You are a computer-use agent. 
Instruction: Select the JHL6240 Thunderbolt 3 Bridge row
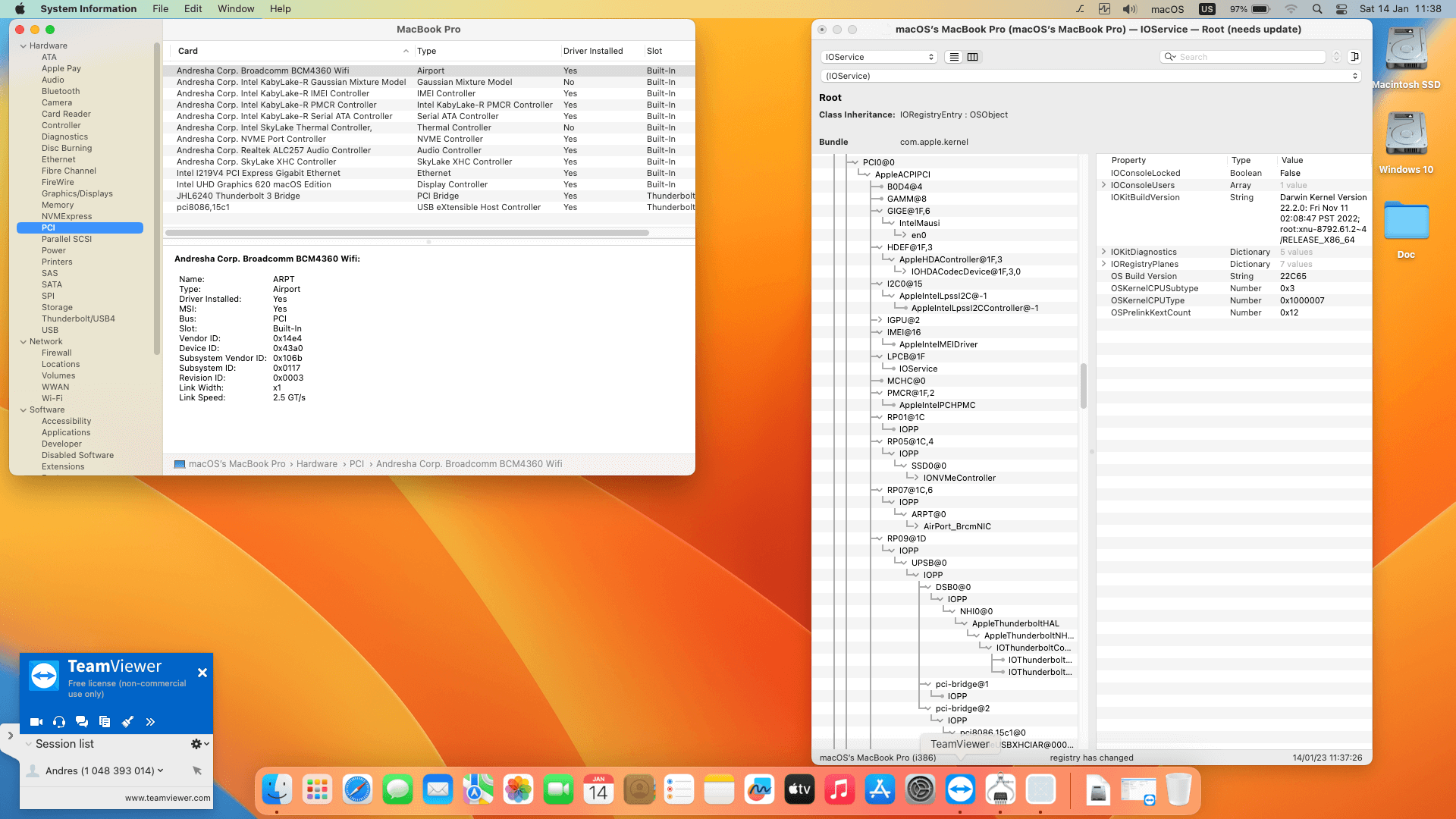[429, 196]
